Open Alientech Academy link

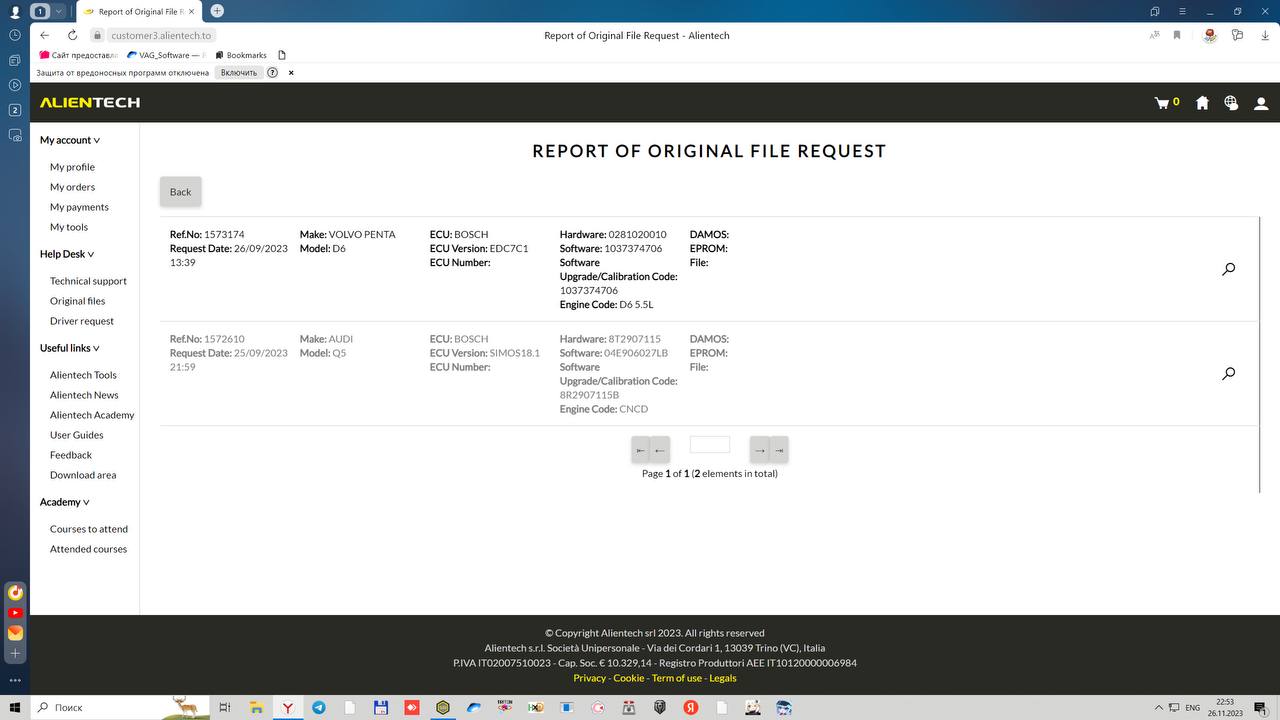click(92, 415)
